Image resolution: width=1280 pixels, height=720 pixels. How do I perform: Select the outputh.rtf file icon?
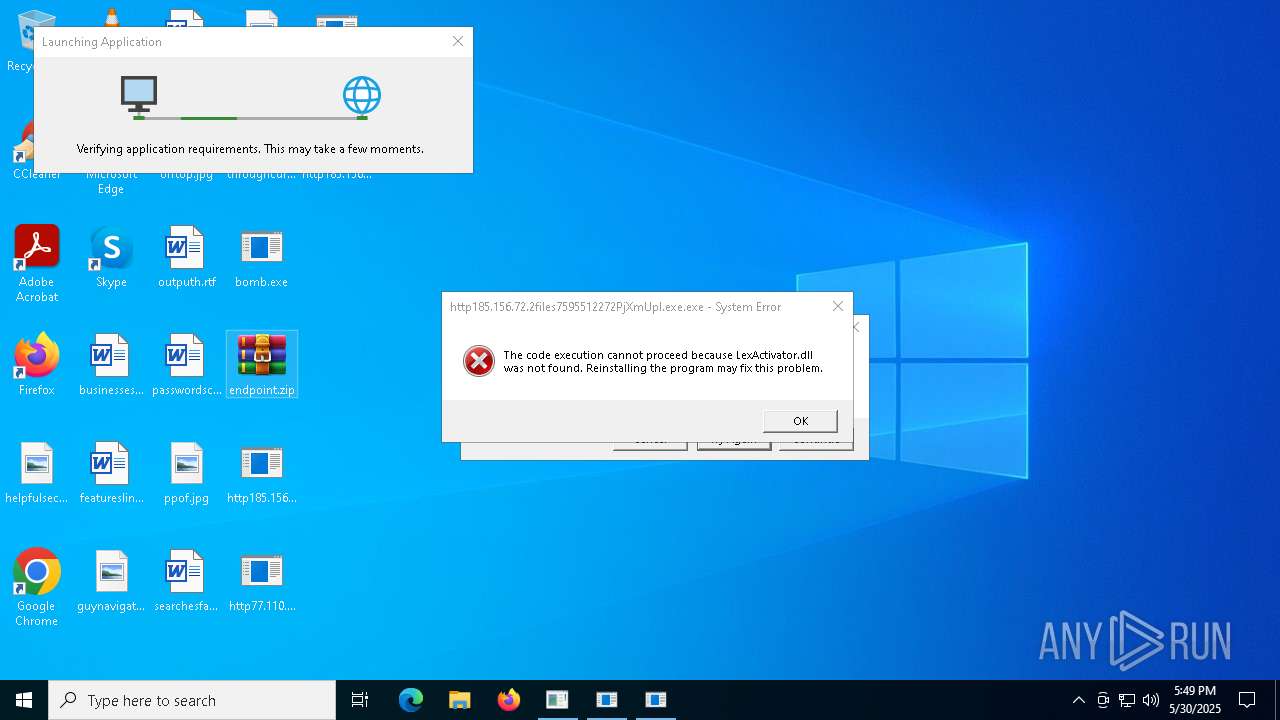187,258
